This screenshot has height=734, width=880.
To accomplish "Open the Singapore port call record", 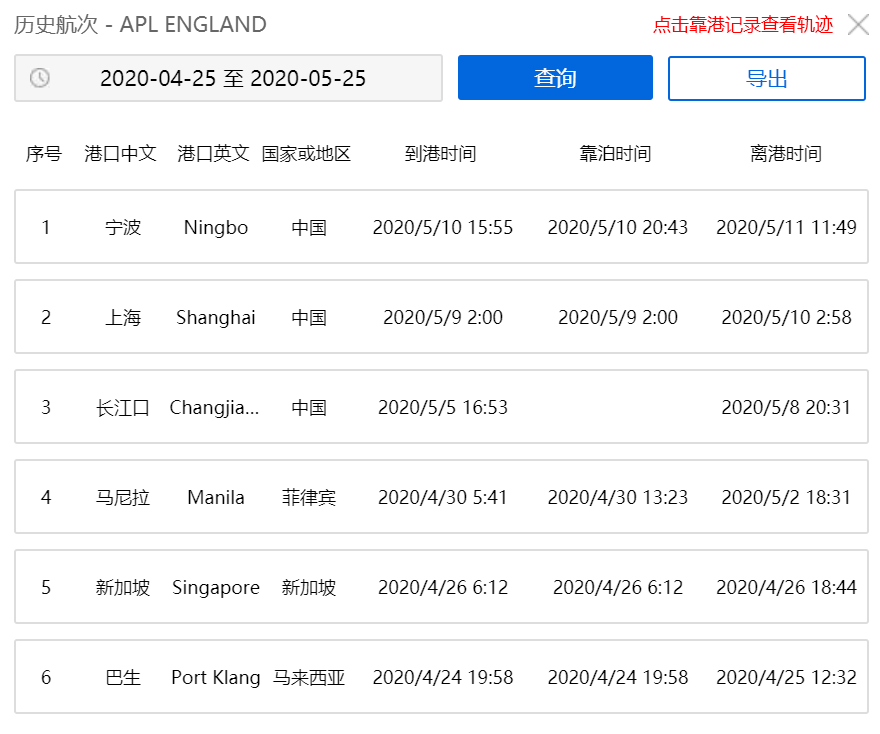I will 441,586.
